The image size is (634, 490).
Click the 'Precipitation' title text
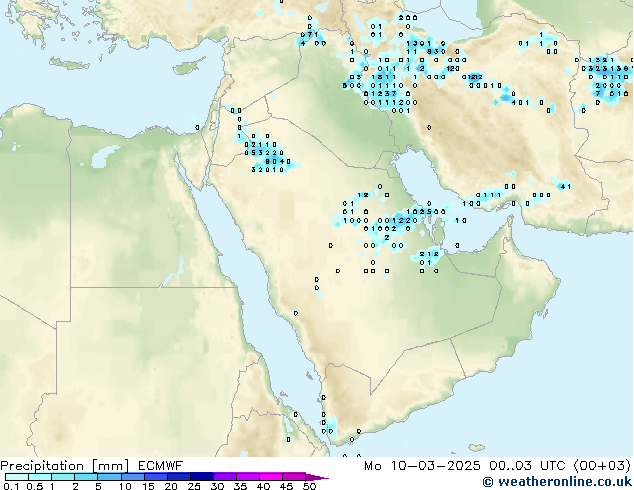[x=42, y=466]
